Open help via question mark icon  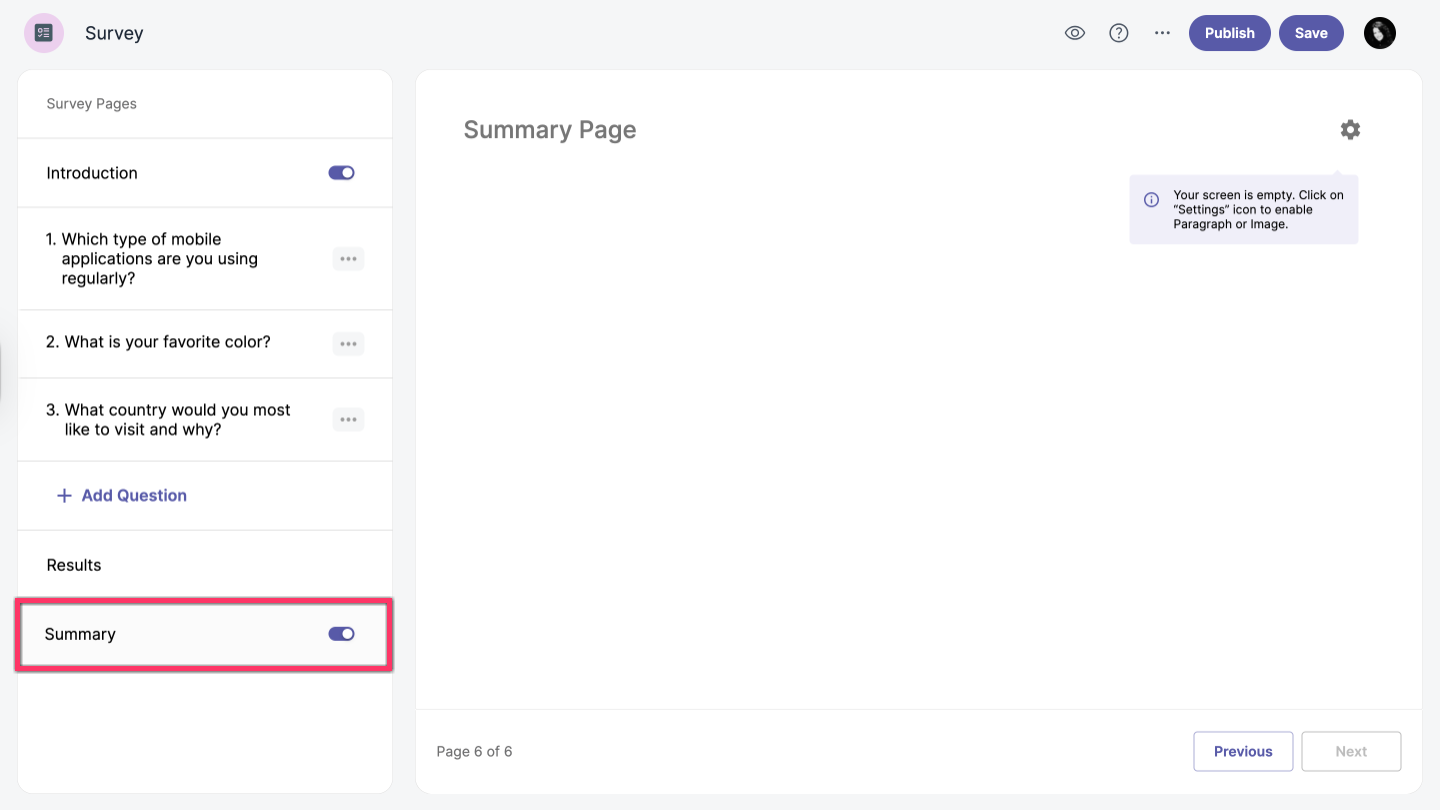point(1119,33)
